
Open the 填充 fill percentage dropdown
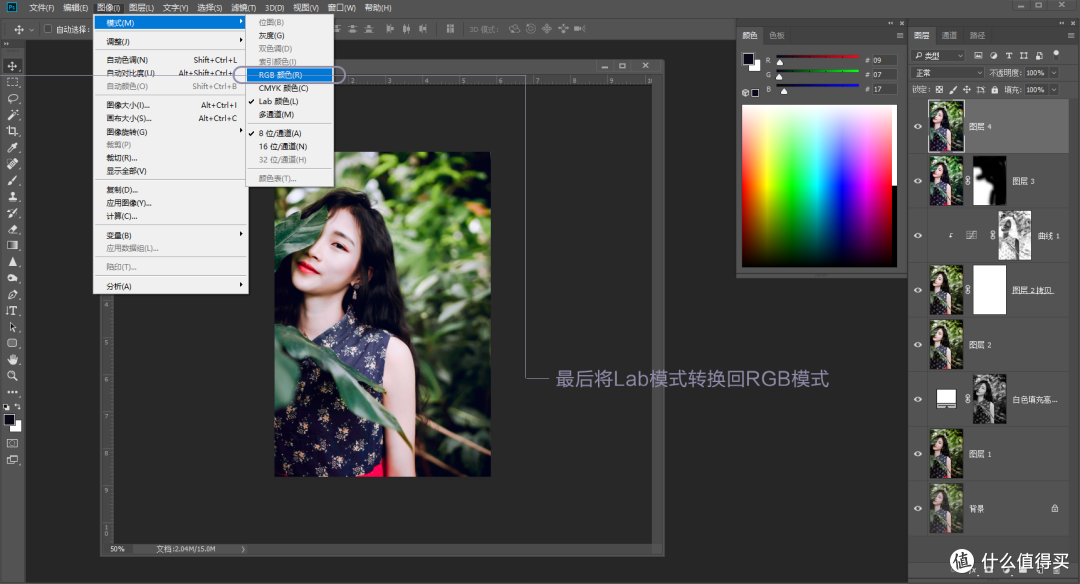coord(1052,89)
